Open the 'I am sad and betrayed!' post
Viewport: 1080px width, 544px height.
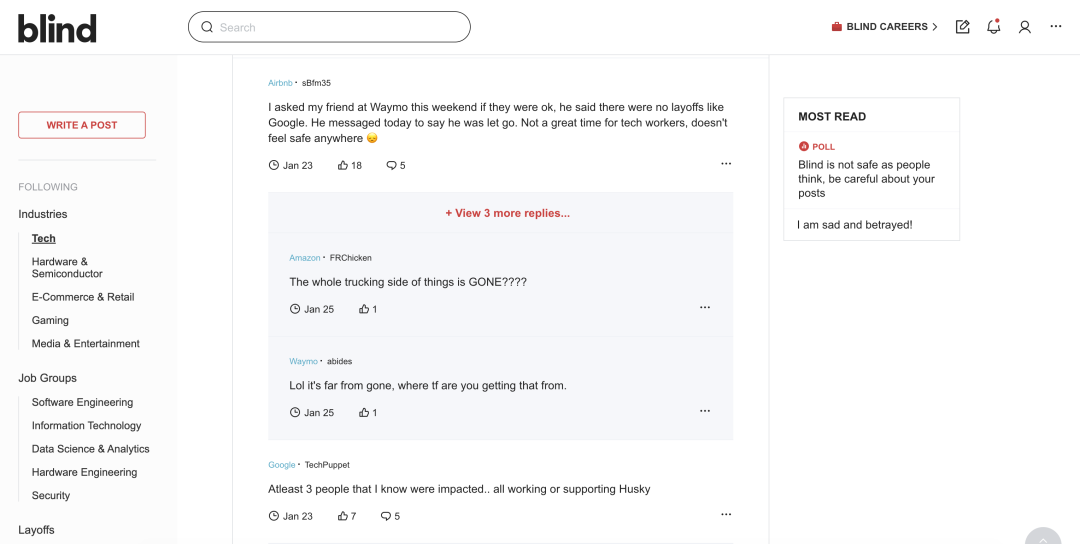click(x=855, y=225)
